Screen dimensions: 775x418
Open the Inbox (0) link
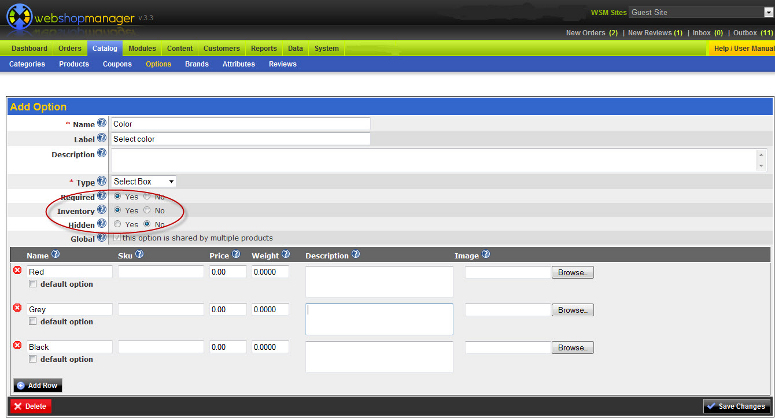pyautogui.click(x=707, y=33)
